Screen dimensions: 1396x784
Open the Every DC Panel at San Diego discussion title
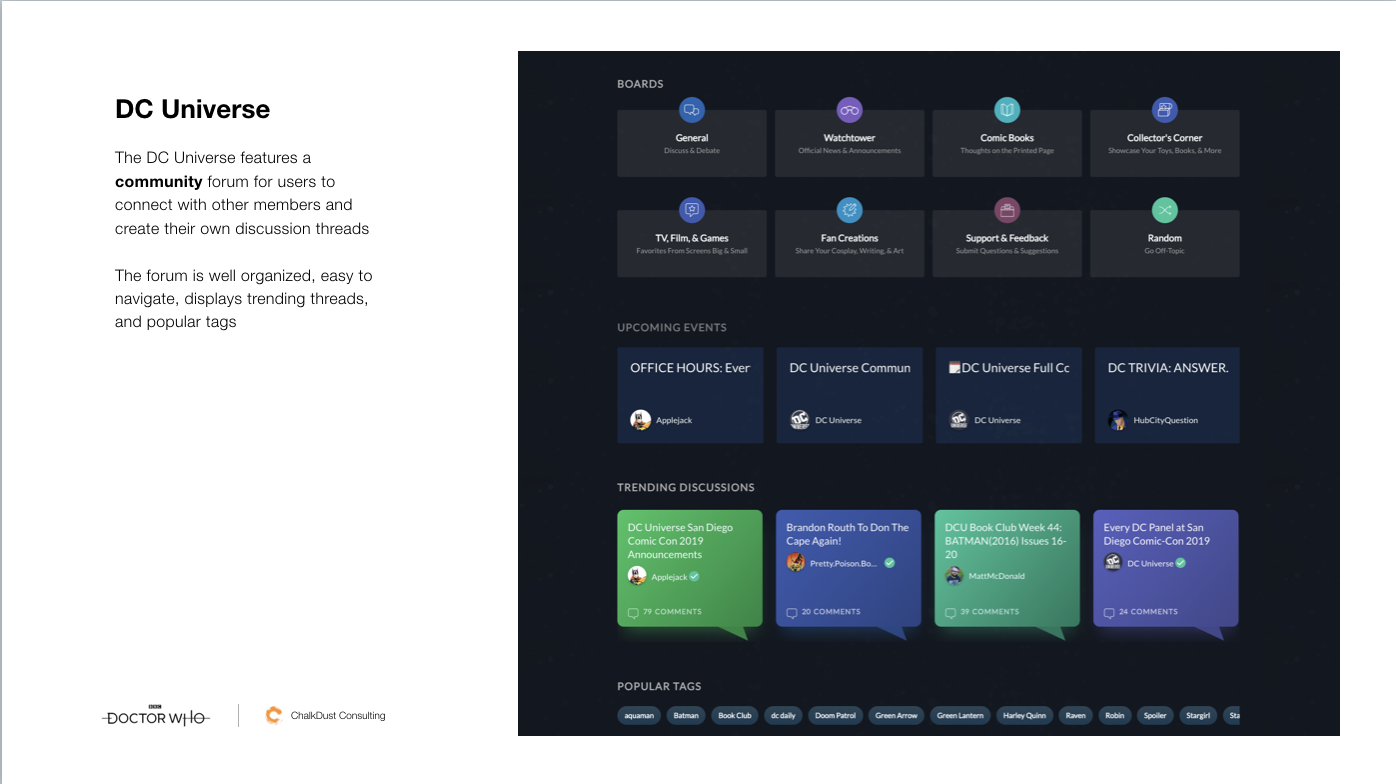point(1157,534)
